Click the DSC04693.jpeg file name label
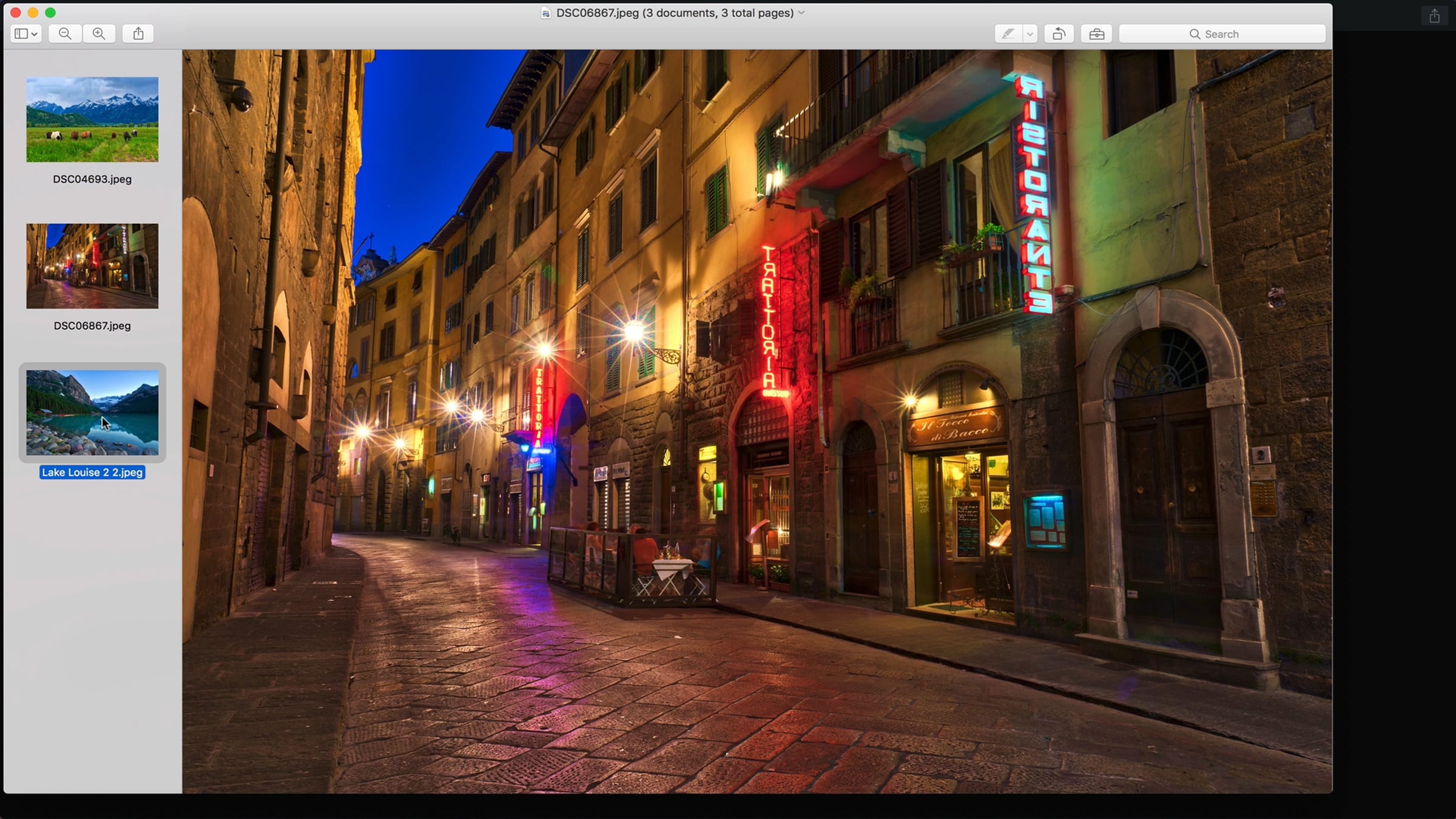The width and height of the screenshot is (1456, 819). click(x=92, y=179)
